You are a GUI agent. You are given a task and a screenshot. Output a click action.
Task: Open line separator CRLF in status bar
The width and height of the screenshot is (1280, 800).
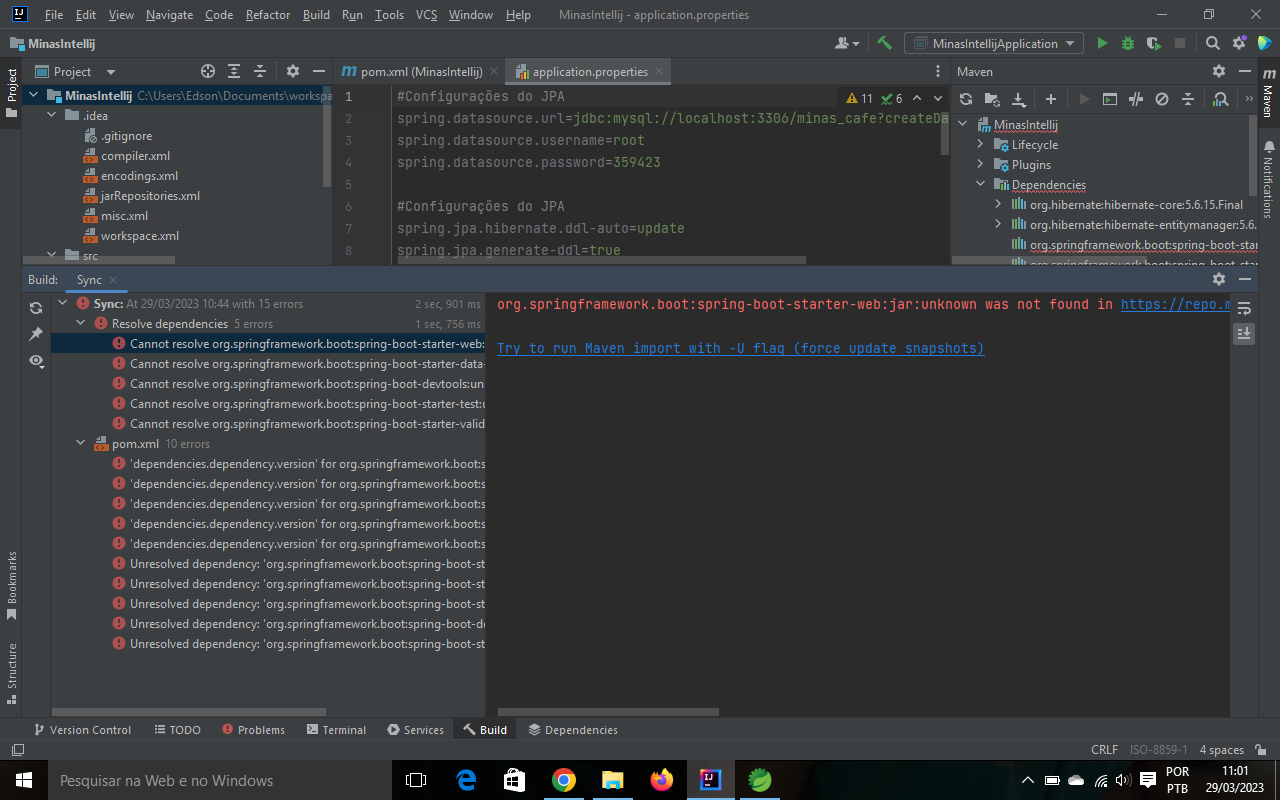point(1104,750)
